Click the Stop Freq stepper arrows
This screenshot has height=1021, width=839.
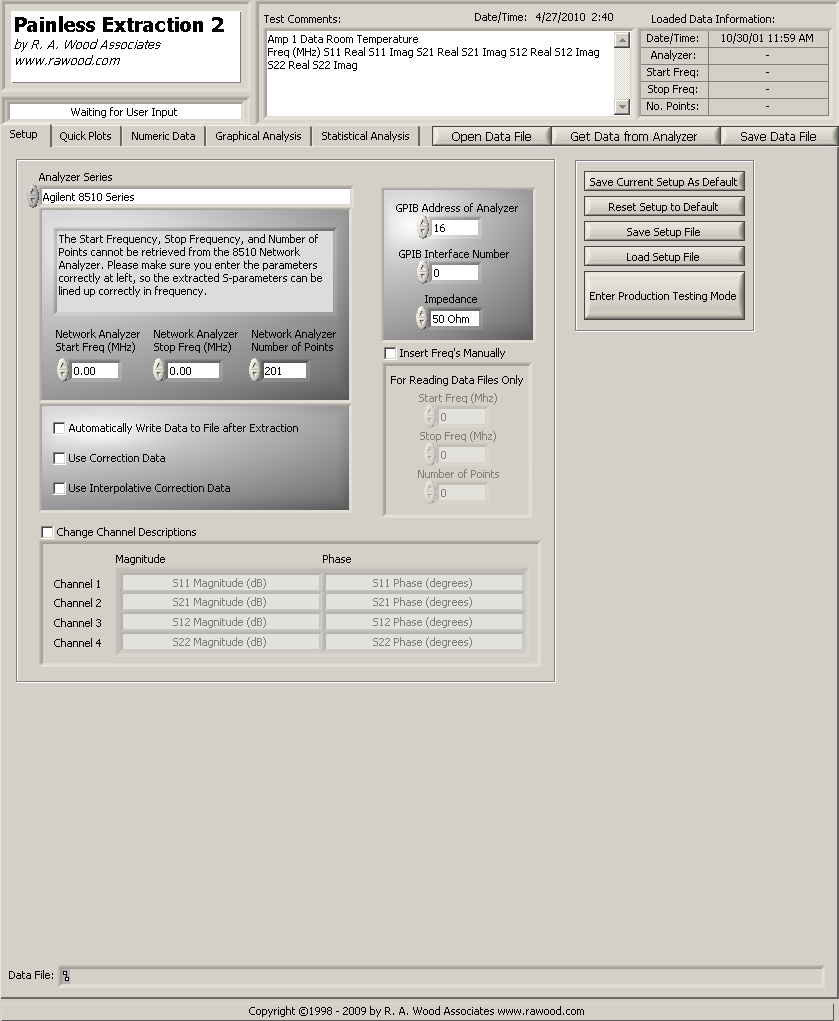click(x=159, y=371)
